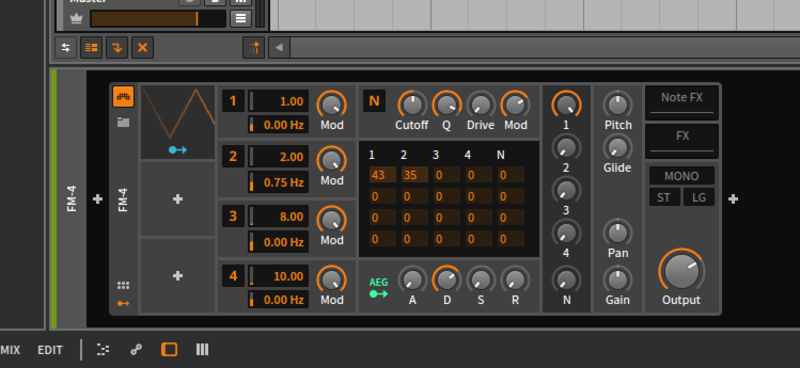The image size is (800, 368).
Task: Click the vertical FM-4 device title strip
Action: pyautogui.click(x=71, y=199)
